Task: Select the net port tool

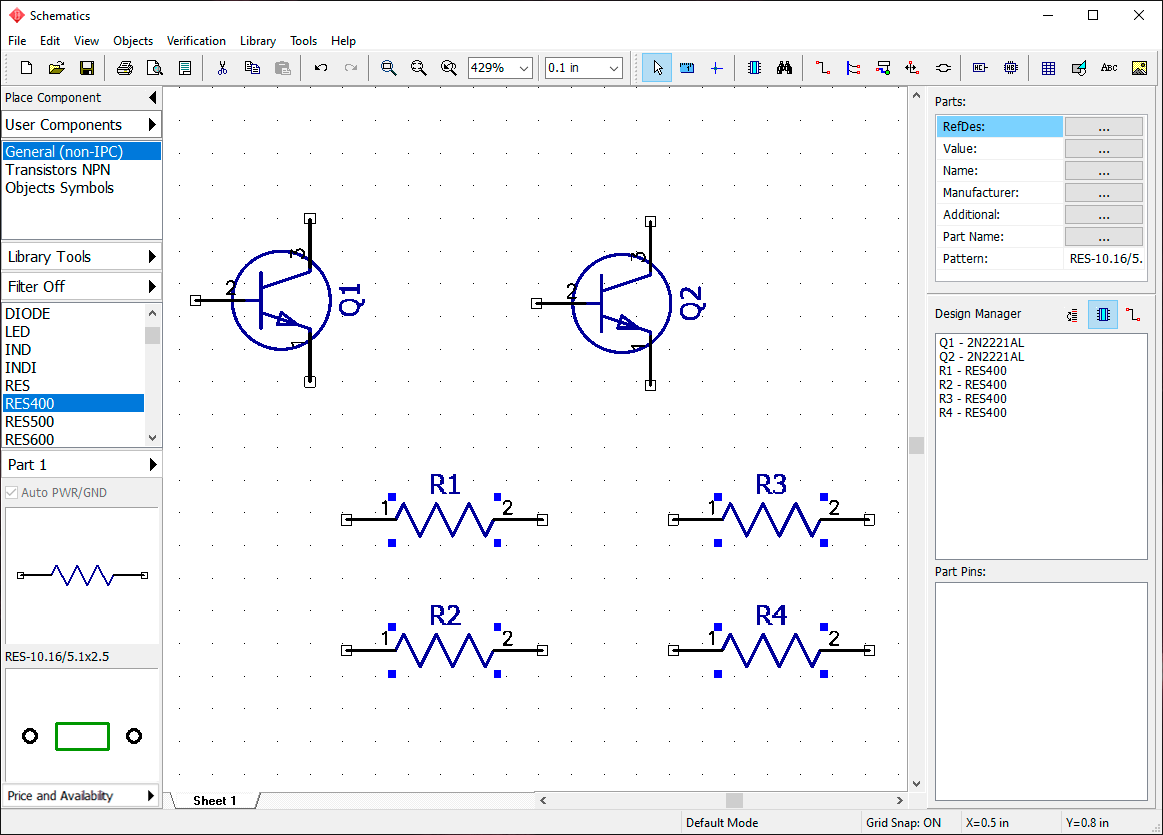Action: coord(912,68)
